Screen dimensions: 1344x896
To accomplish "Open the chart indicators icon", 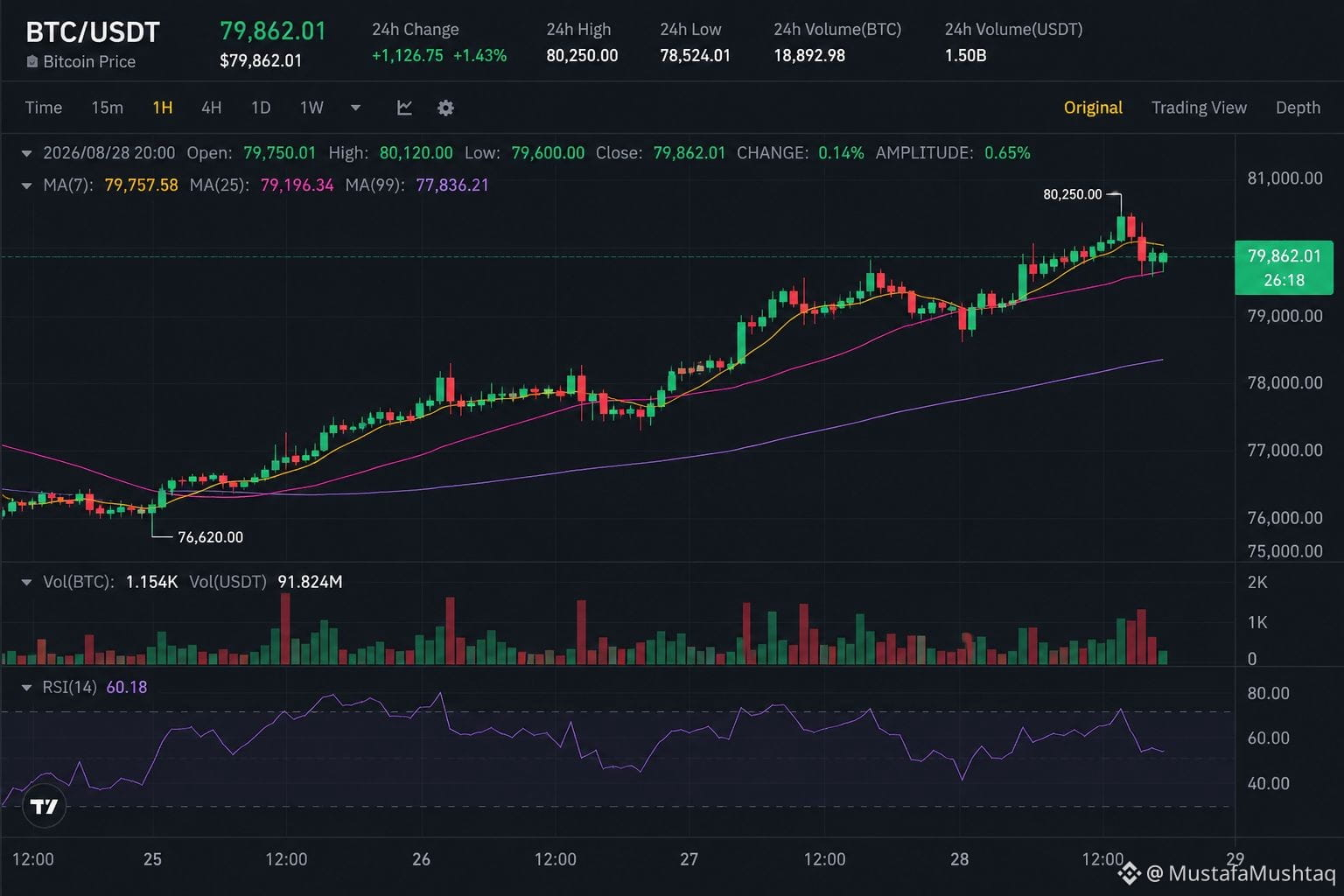I will click(x=404, y=108).
